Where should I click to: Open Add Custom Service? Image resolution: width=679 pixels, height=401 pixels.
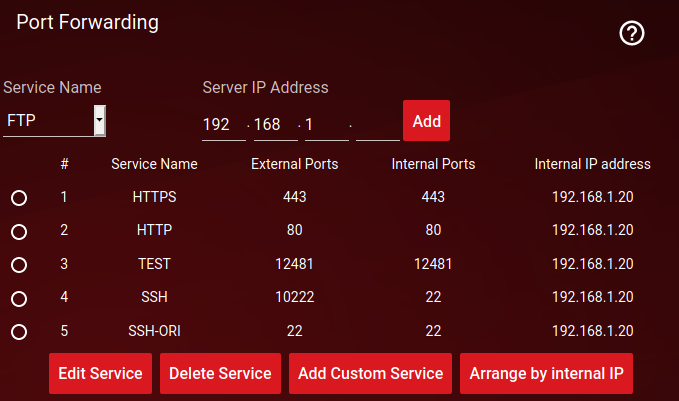pos(370,373)
